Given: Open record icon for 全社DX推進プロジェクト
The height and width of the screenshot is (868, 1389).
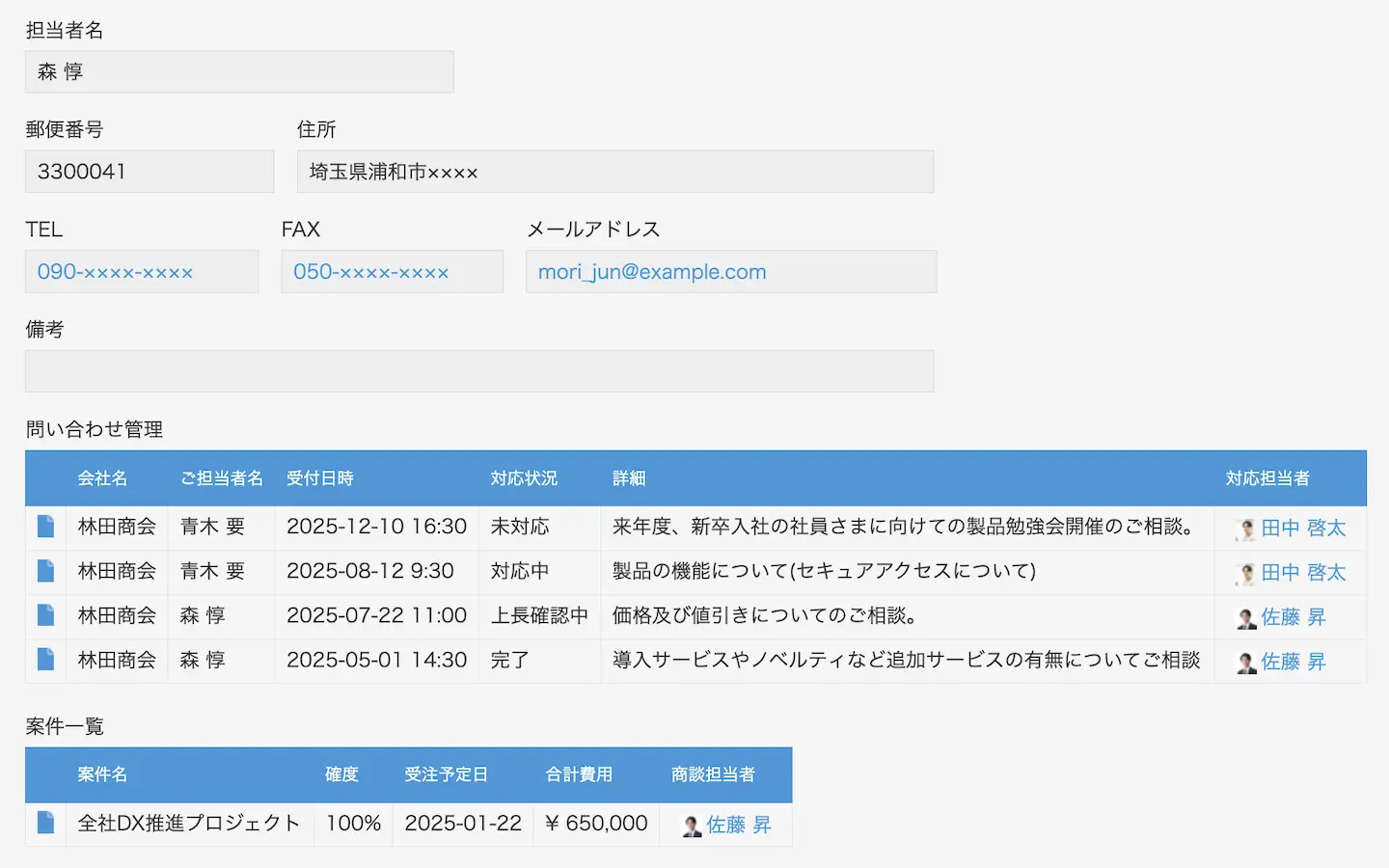Looking at the screenshot, I should (45, 823).
